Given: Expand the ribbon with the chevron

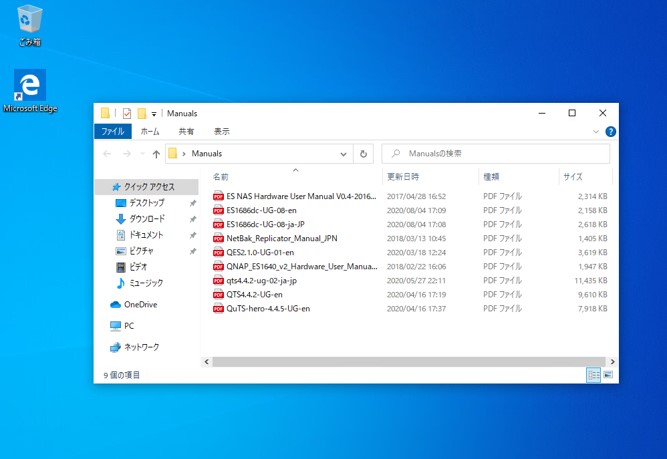Looking at the screenshot, I should pos(597,132).
